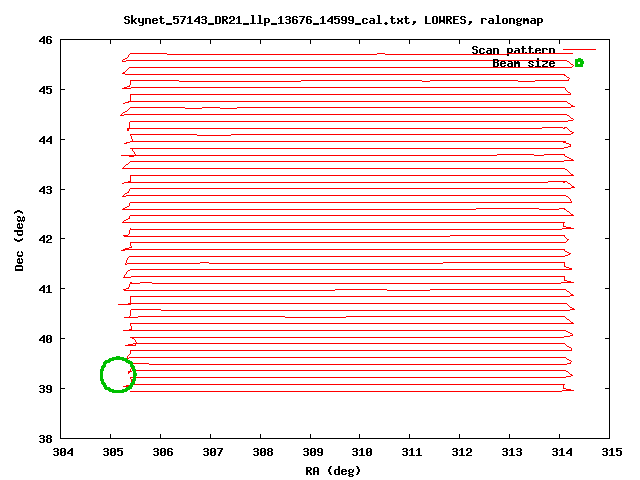Viewport: 640px width, 480px height.
Task: Click the RA axis tick label 314
Action: [562, 452]
